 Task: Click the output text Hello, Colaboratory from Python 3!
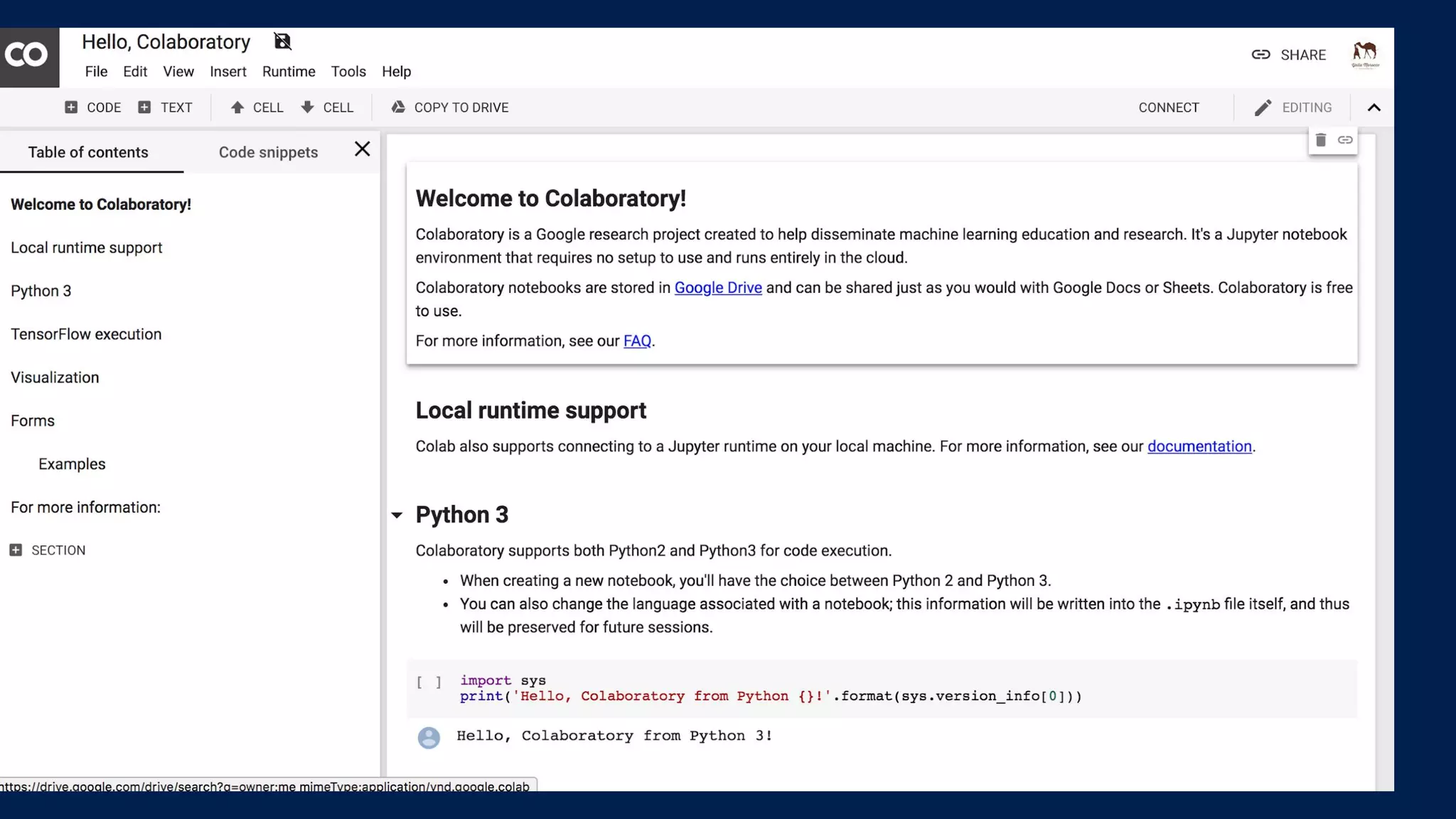click(614, 737)
